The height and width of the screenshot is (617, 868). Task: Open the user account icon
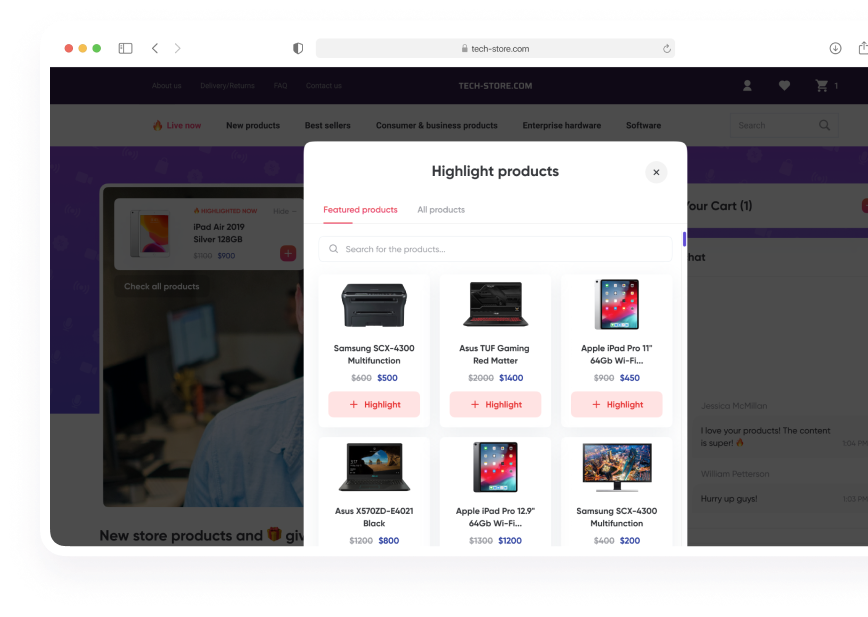tap(747, 86)
